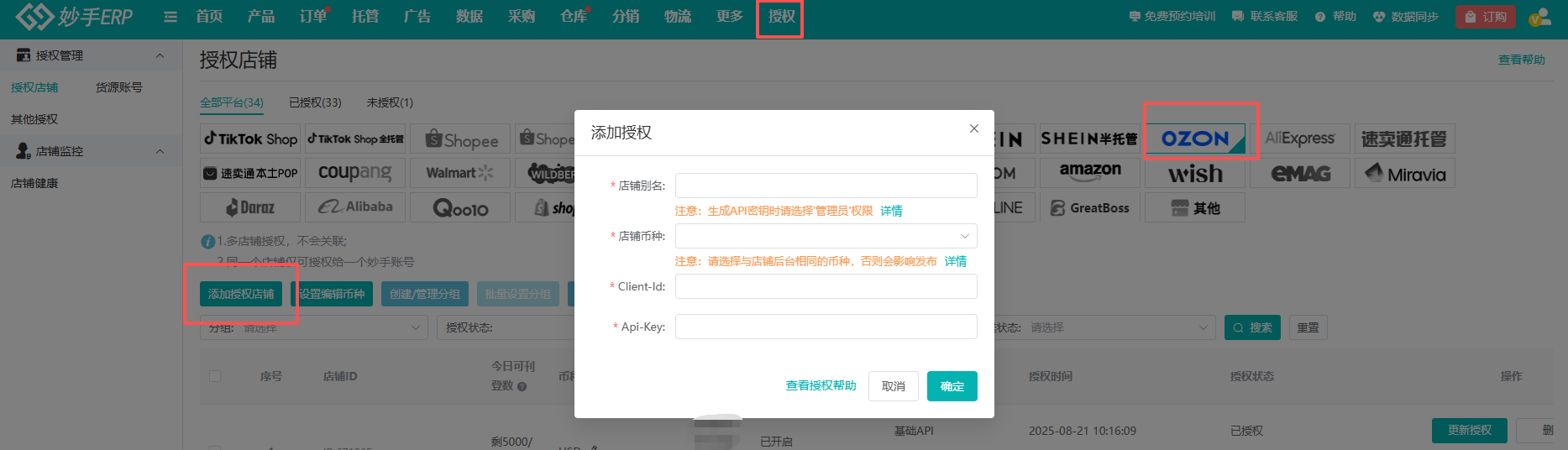Open the 查看授权帮助 link

click(x=821, y=386)
